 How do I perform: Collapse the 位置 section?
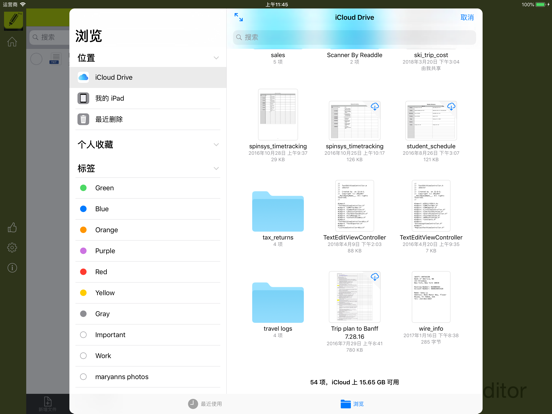tap(216, 58)
